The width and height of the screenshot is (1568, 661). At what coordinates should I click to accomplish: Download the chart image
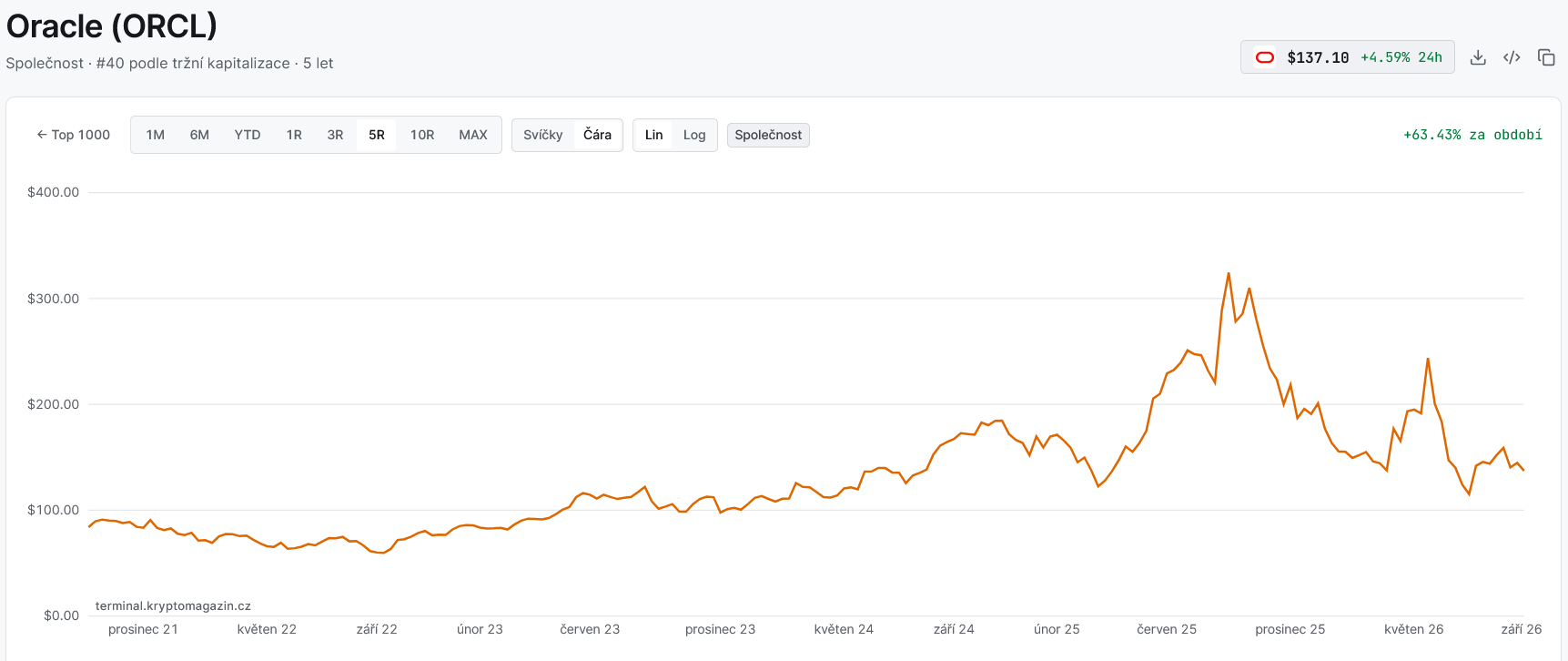[1478, 57]
